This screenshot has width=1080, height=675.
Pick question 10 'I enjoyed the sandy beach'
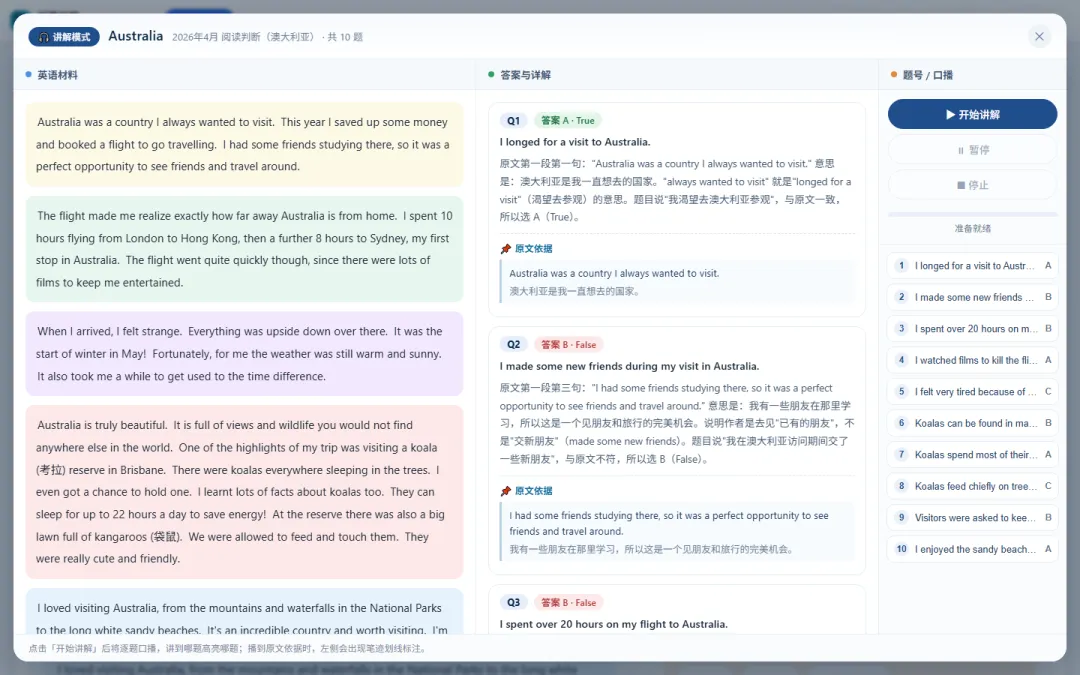[x=972, y=549]
